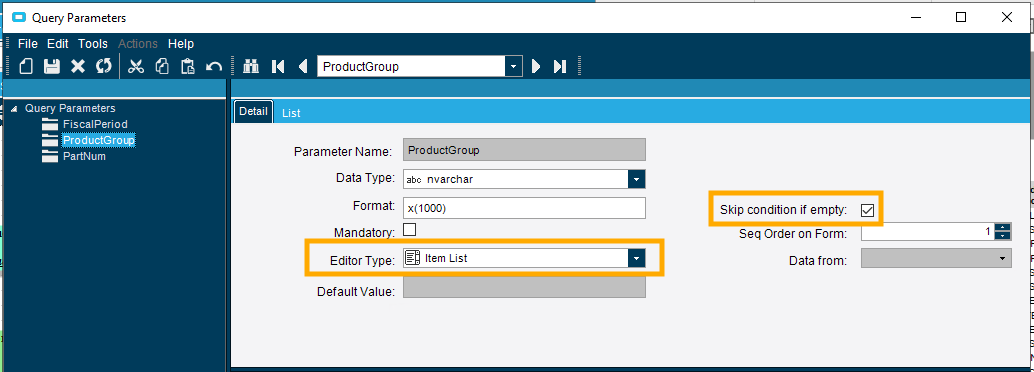The image size is (1034, 372).
Task: Select Query Parameters root tree item
Action: click(70, 108)
